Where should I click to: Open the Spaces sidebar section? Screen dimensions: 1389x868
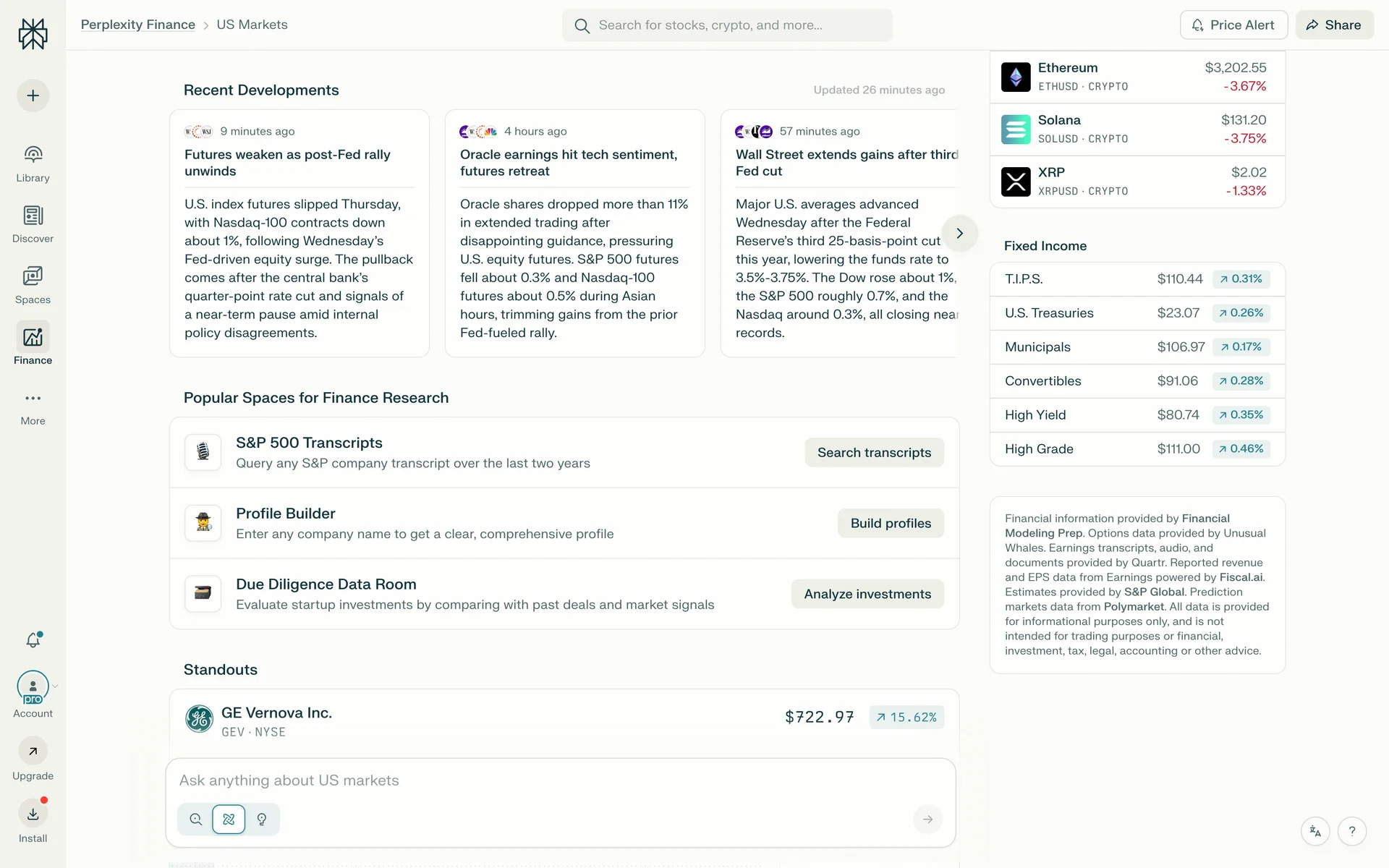(33, 285)
